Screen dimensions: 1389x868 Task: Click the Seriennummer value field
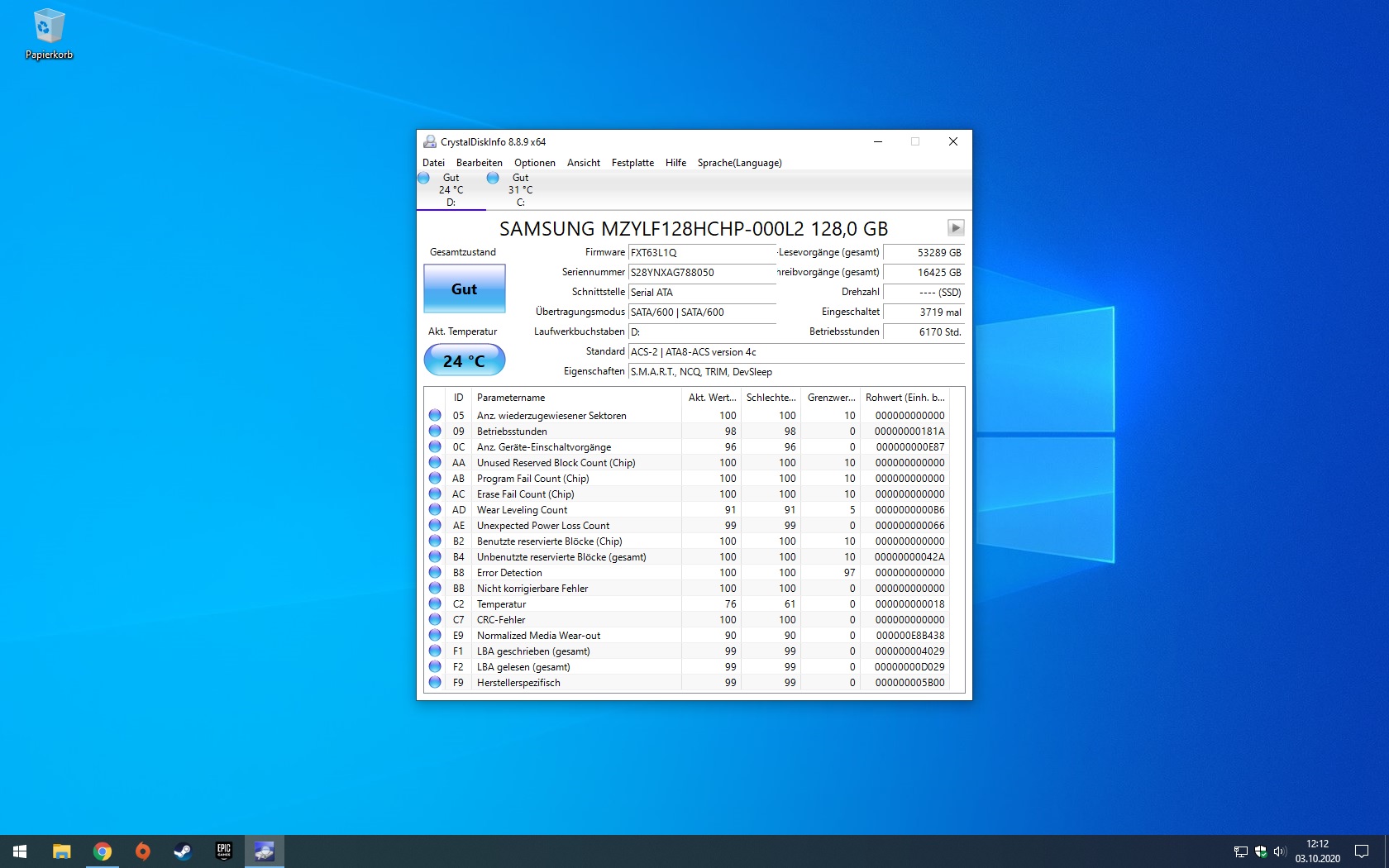[701, 273]
